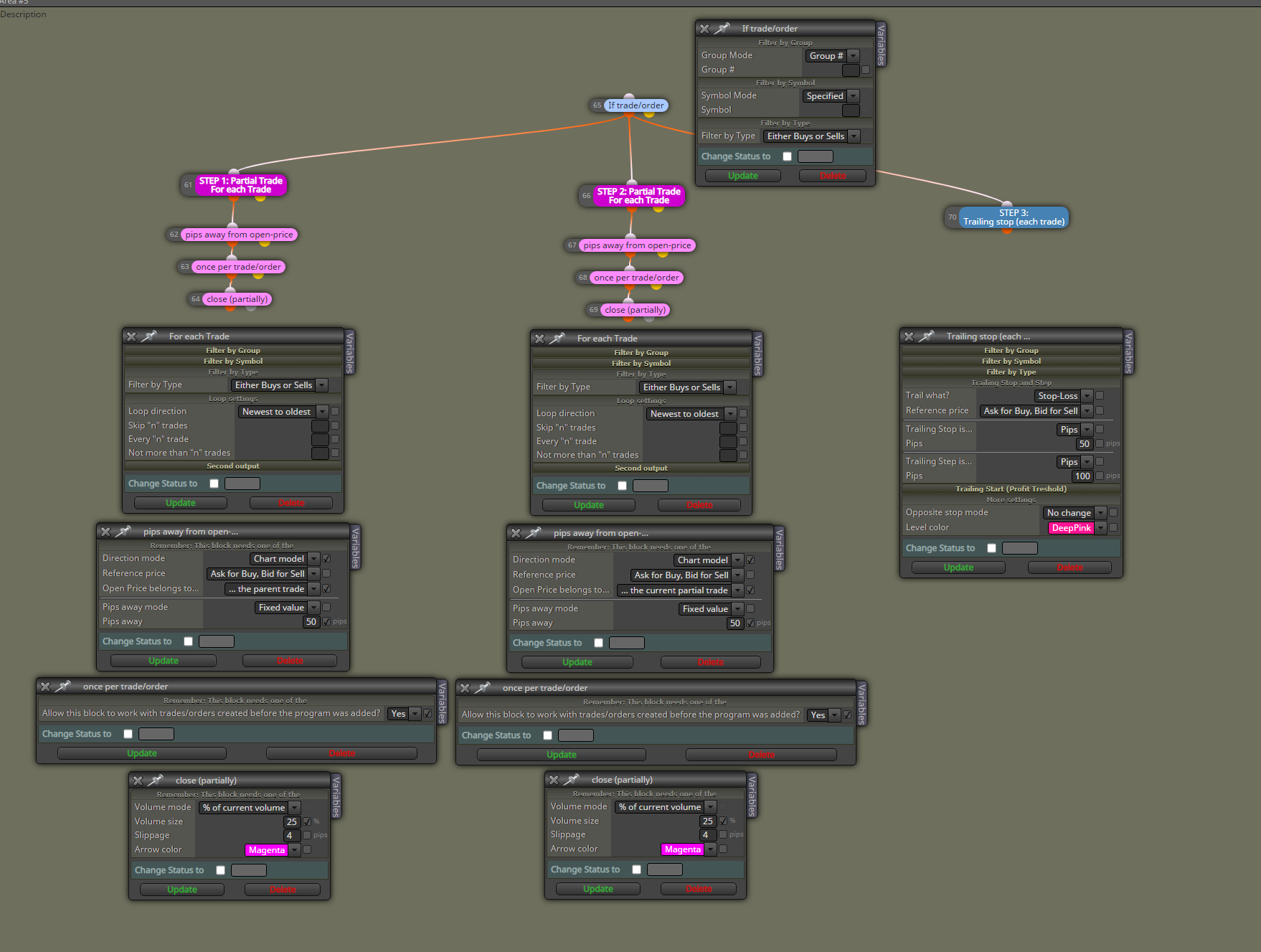1261x952 pixels.
Task: Toggle the checkbox beside Trail what? Stop-Loss
Action: 1100,395
